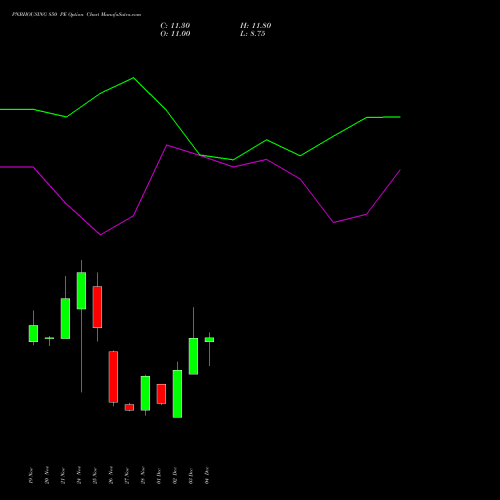
Task: Click the '21 Nov' date label
Action: click(x=63, y=476)
